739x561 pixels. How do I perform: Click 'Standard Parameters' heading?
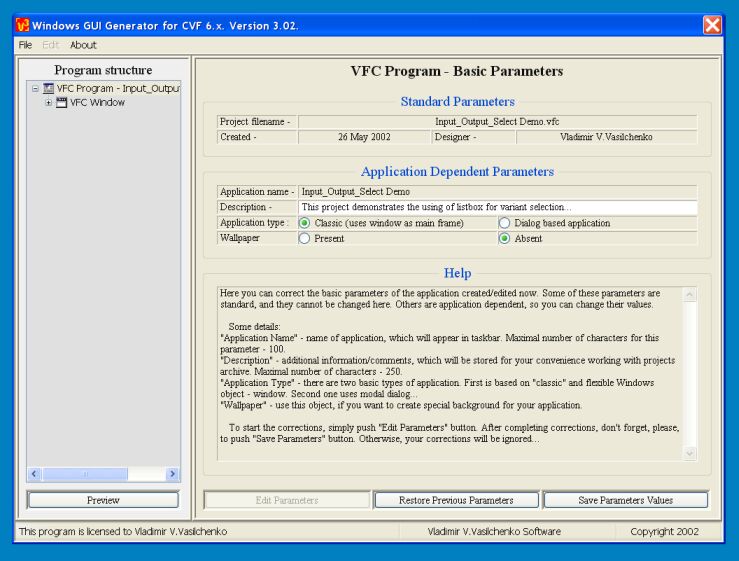457,101
